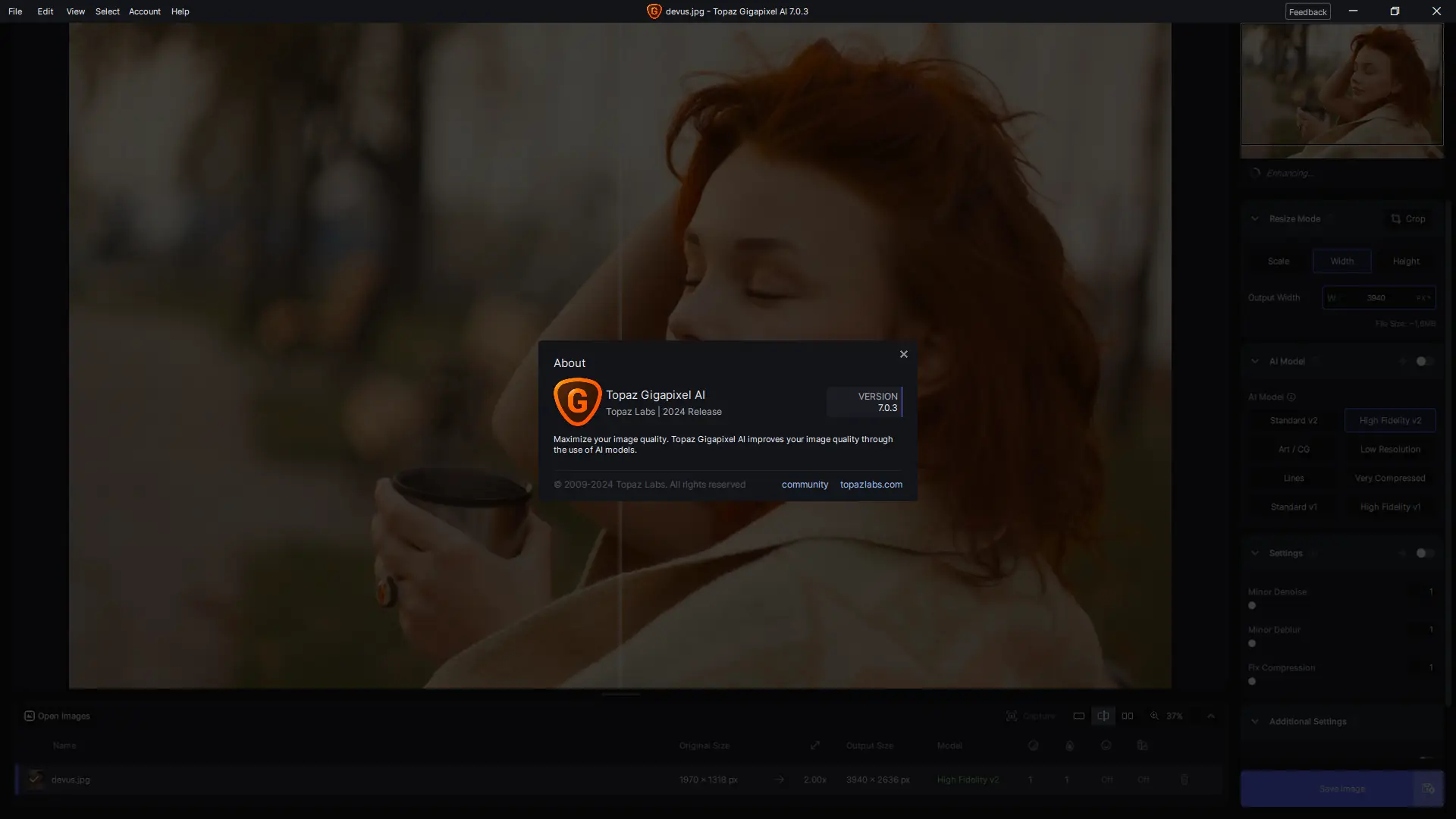Select the split view layout icon
Viewport: 1456px width, 819px height.
tap(1103, 716)
